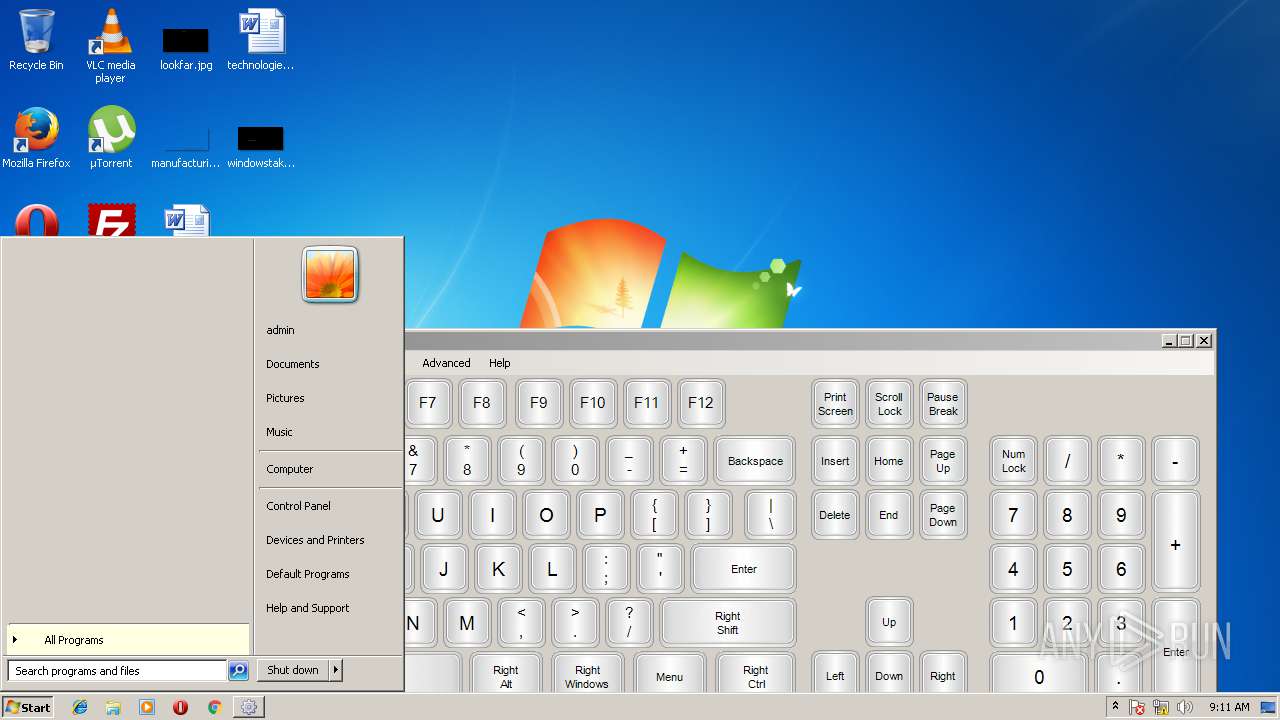Open Computer from the Start menu
Image resolution: width=1280 pixels, height=720 pixels.
(330, 469)
